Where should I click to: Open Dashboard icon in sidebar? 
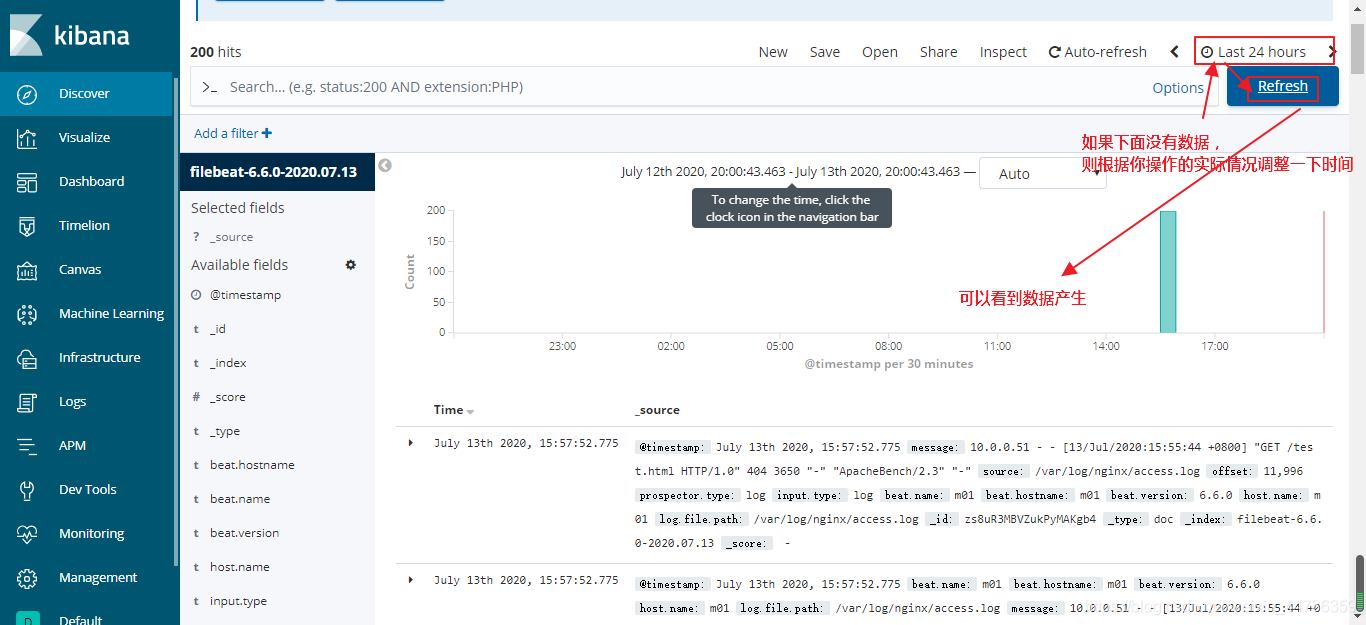(27, 181)
